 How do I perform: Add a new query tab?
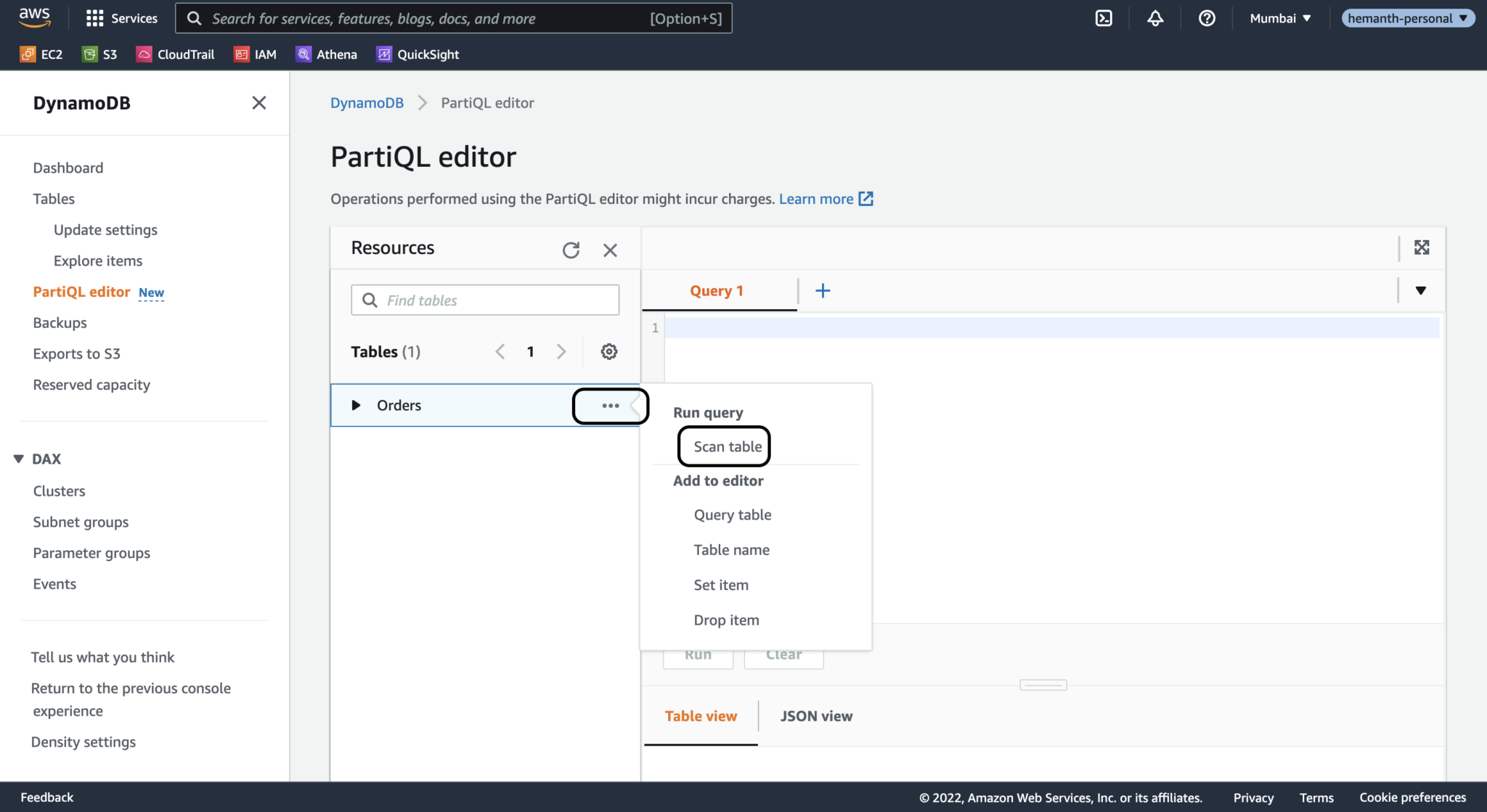823,291
